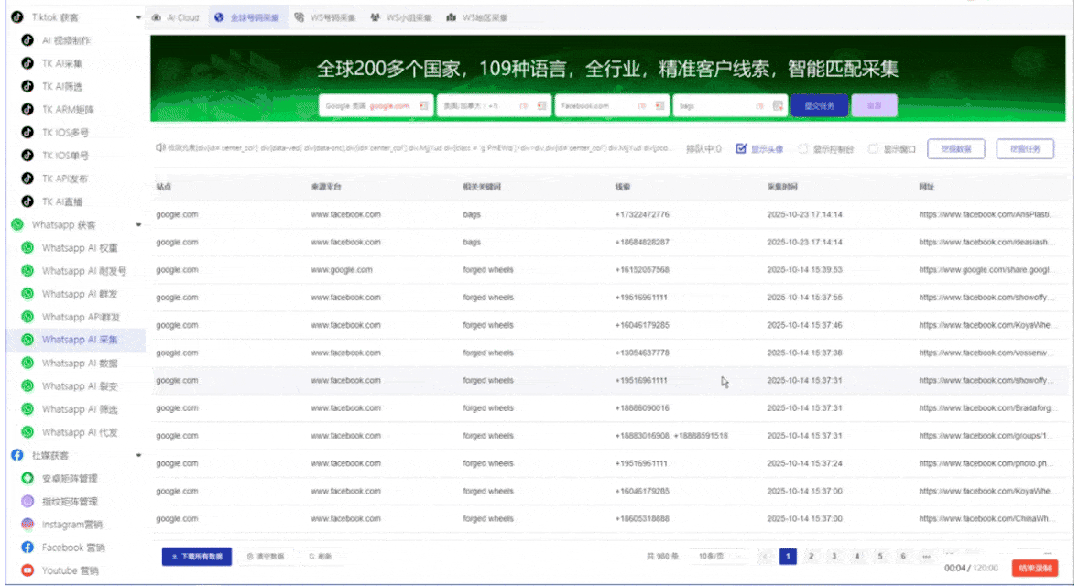Collapse the 社媒获客 sidebar group
The height and width of the screenshot is (586, 1079).
[x=138, y=455]
